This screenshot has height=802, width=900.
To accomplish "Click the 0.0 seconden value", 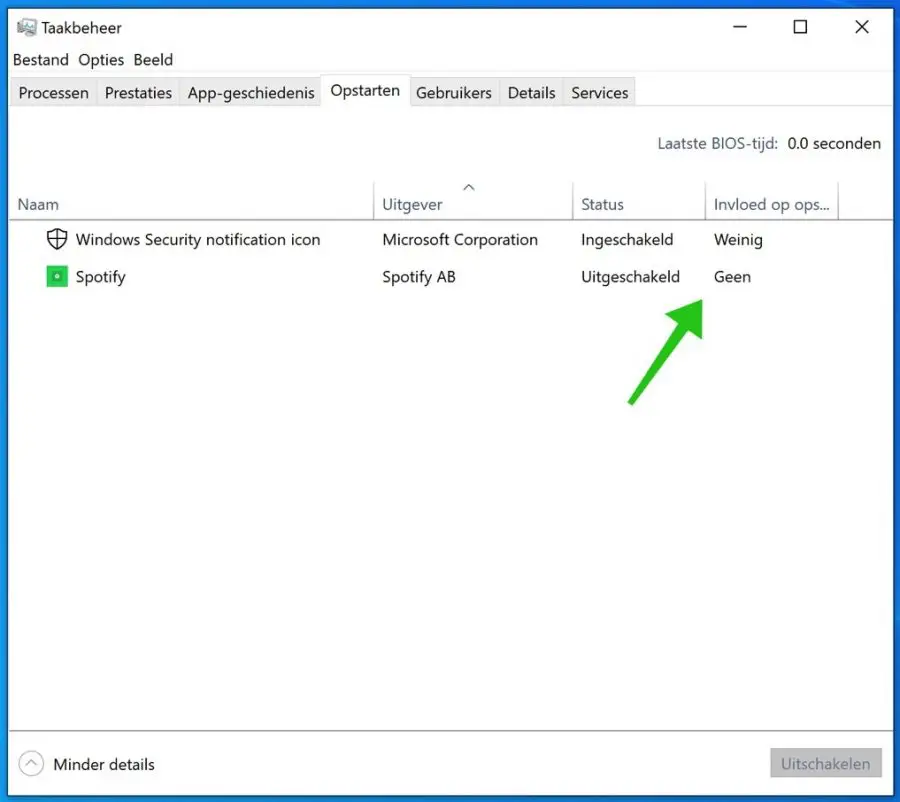I will pos(833,144).
